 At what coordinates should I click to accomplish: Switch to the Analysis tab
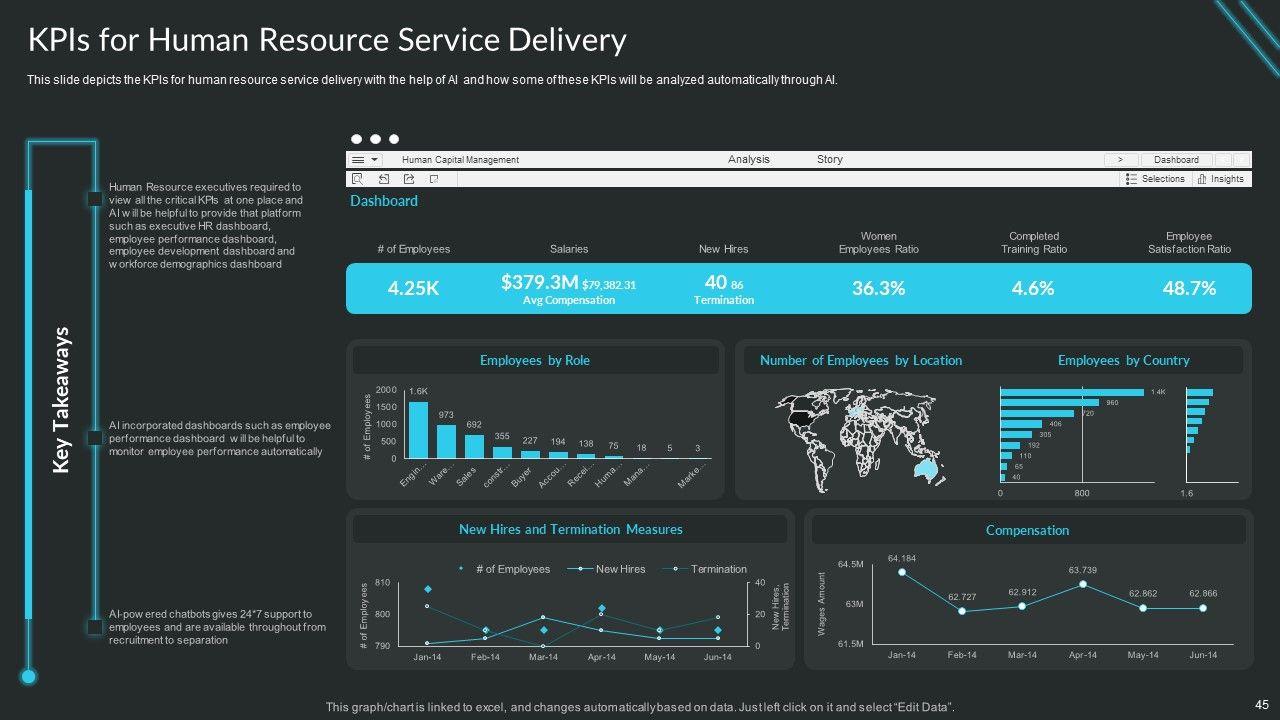tap(749, 160)
